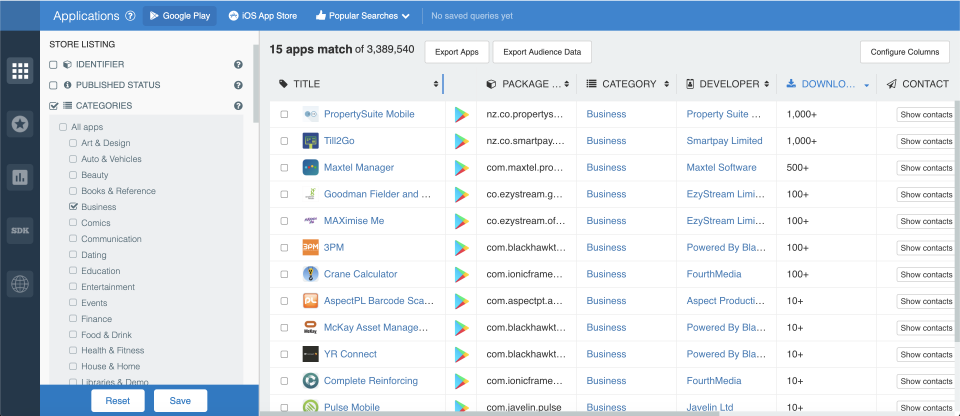Click the 3PM app icon
Screen dimensions: 960x416
[310, 248]
